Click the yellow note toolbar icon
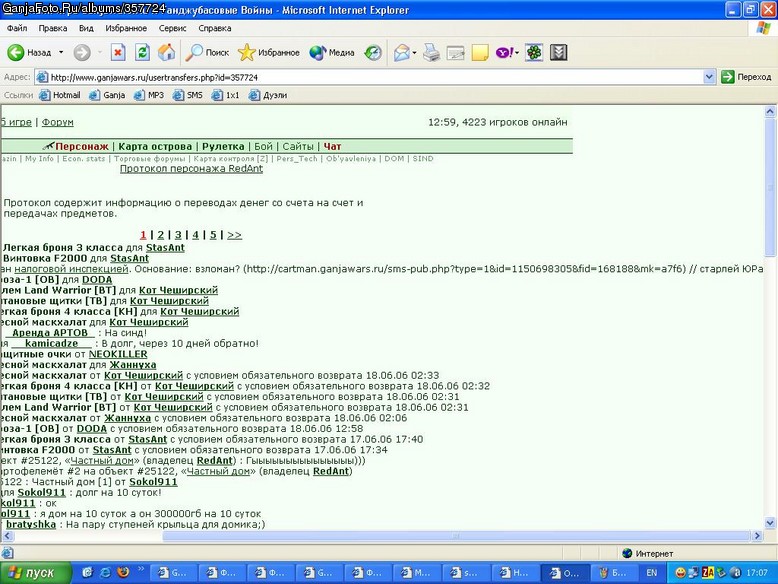 (x=480, y=52)
